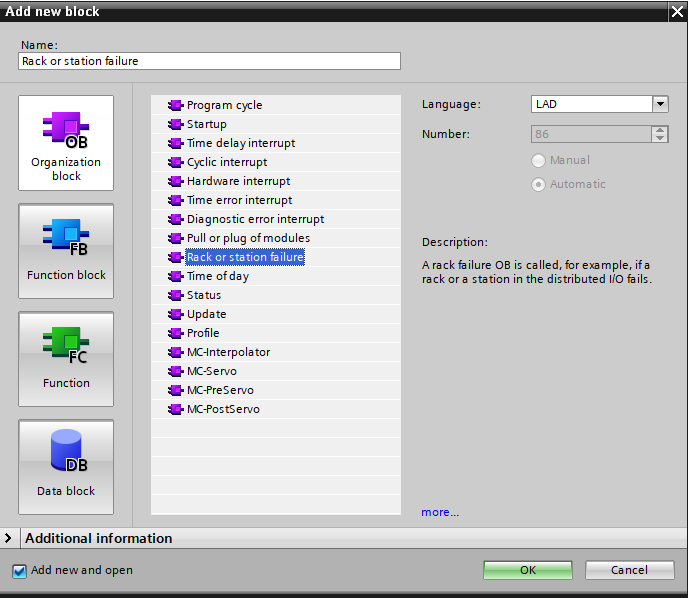Image resolution: width=688 pixels, height=598 pixels.
Task: Increment the block Number stepper up arrow
Action: click(660, 130)
